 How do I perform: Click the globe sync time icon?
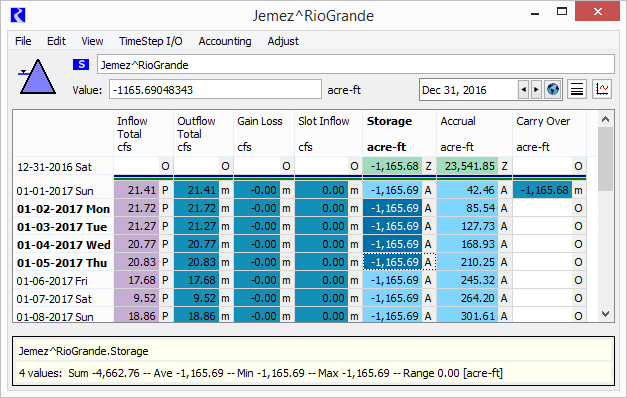[553, 89]
